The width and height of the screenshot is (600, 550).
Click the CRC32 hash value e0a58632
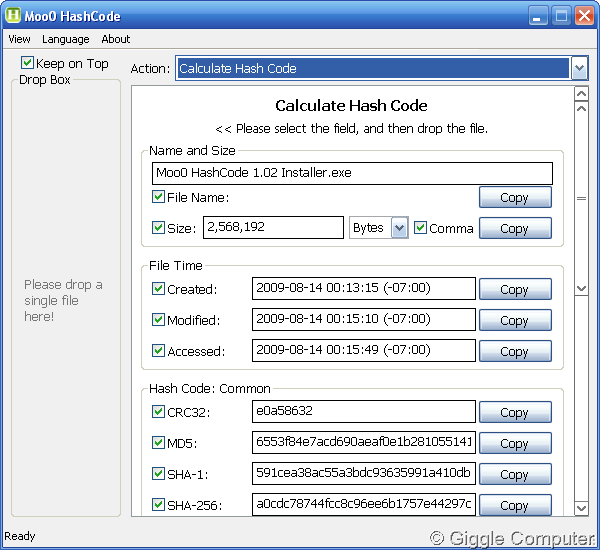(x=364, y=412)
